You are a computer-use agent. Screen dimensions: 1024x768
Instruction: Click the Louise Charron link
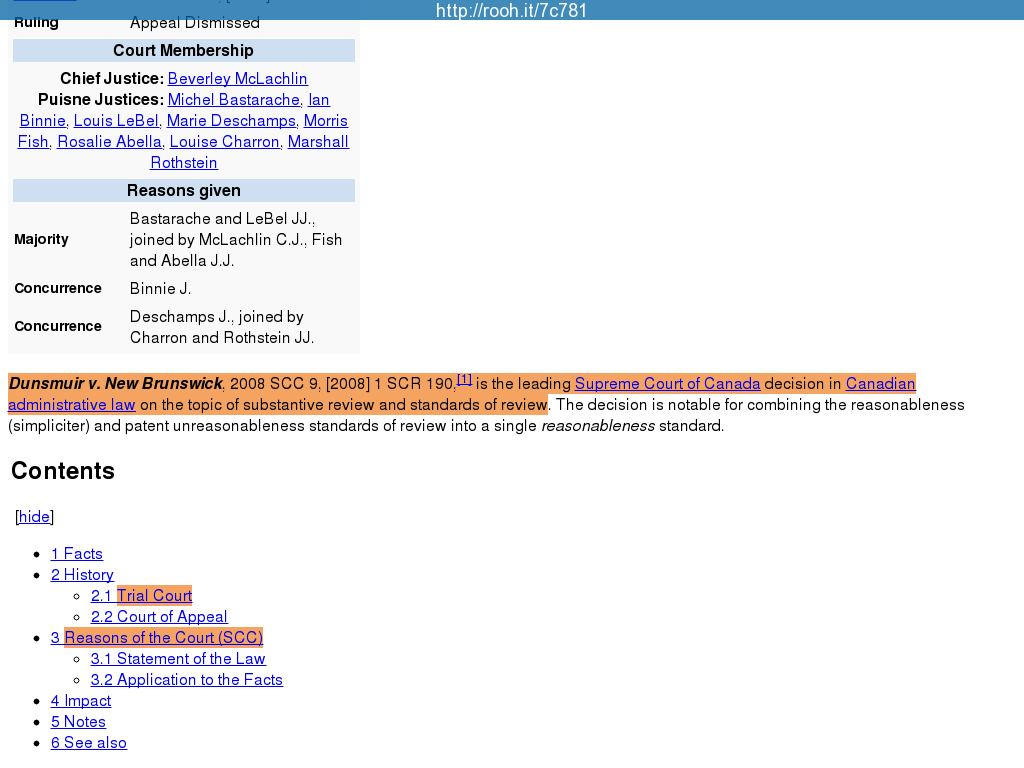[224, 142]
